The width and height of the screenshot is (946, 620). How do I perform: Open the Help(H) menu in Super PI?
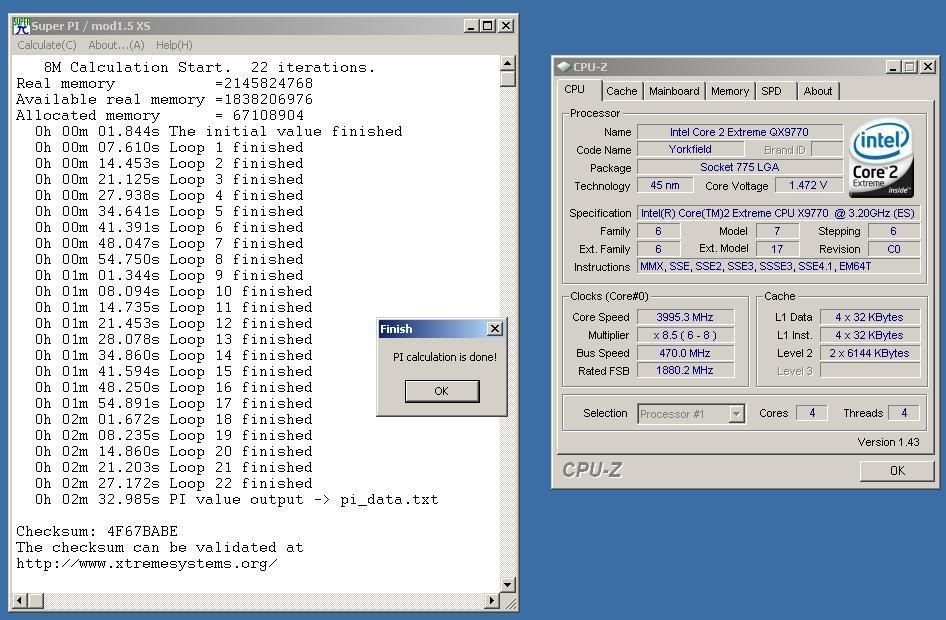[174, 45]
